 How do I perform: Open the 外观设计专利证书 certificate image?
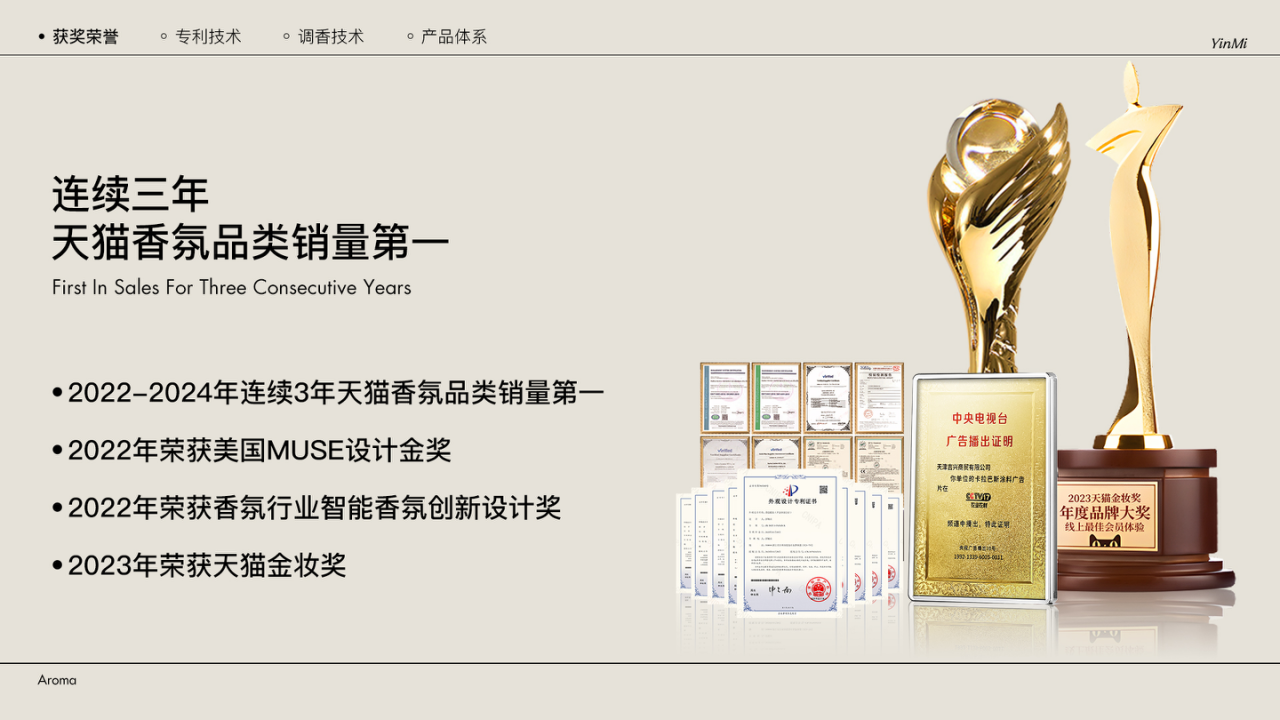790,545
